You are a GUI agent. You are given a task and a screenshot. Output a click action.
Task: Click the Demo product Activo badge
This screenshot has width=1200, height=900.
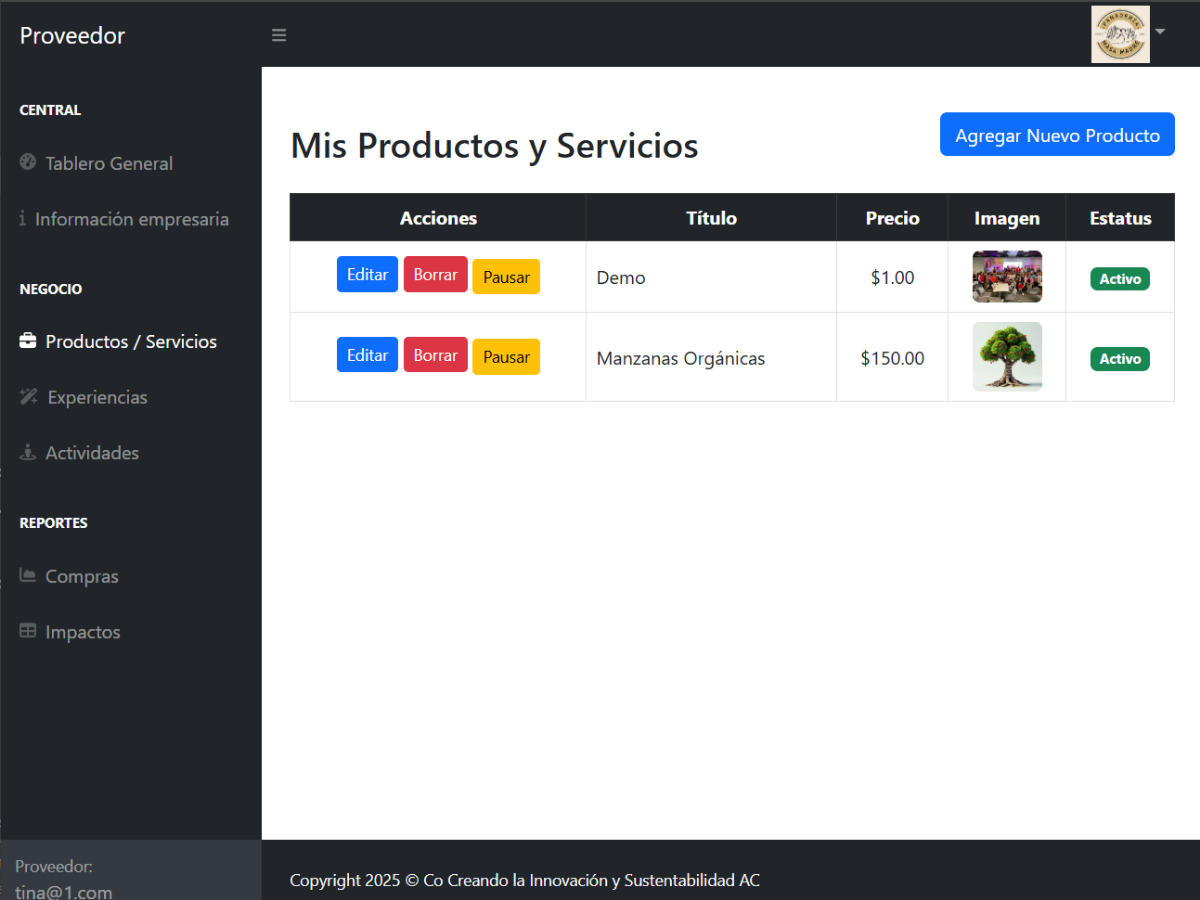click(x=1120, y=279)
